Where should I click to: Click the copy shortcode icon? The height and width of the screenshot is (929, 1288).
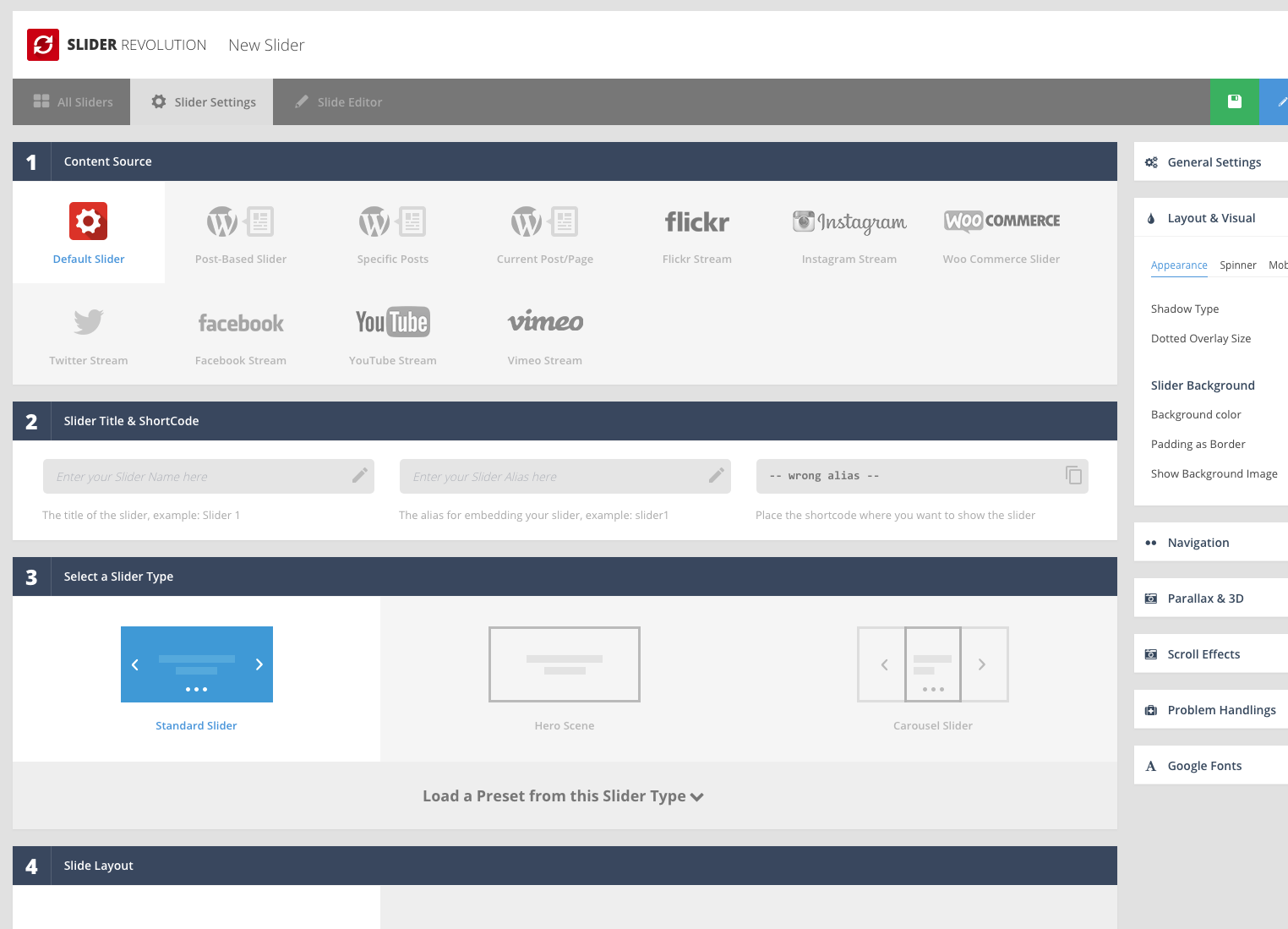[x=1073, y=475]
